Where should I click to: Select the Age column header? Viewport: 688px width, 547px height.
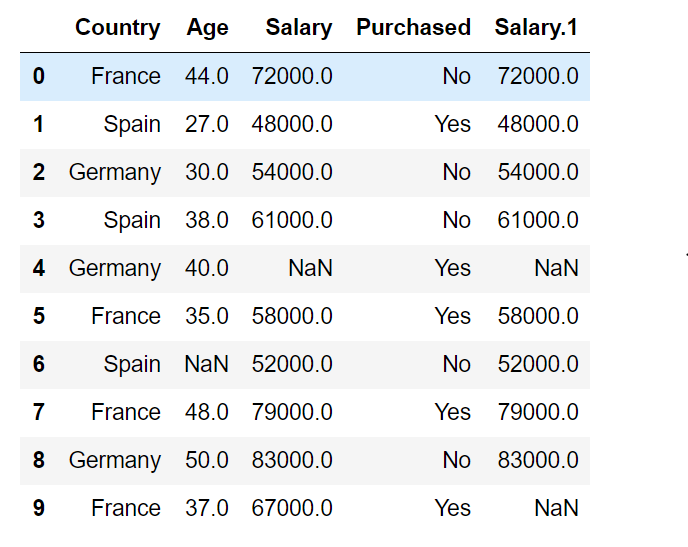[207, 28]
